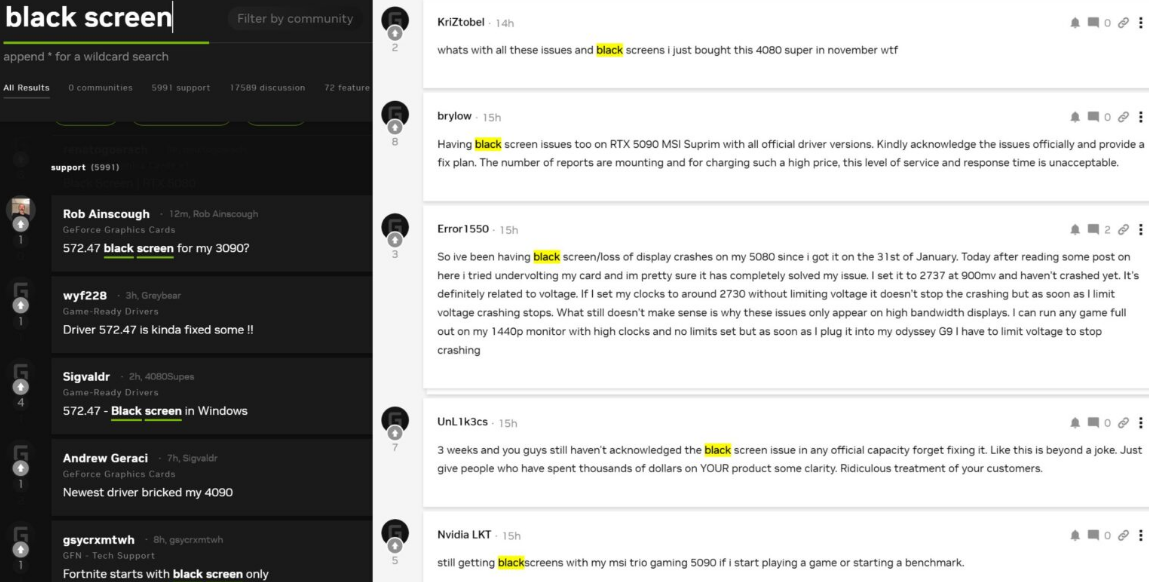Toggle upvote on brylow's comment

pos(396,127)
